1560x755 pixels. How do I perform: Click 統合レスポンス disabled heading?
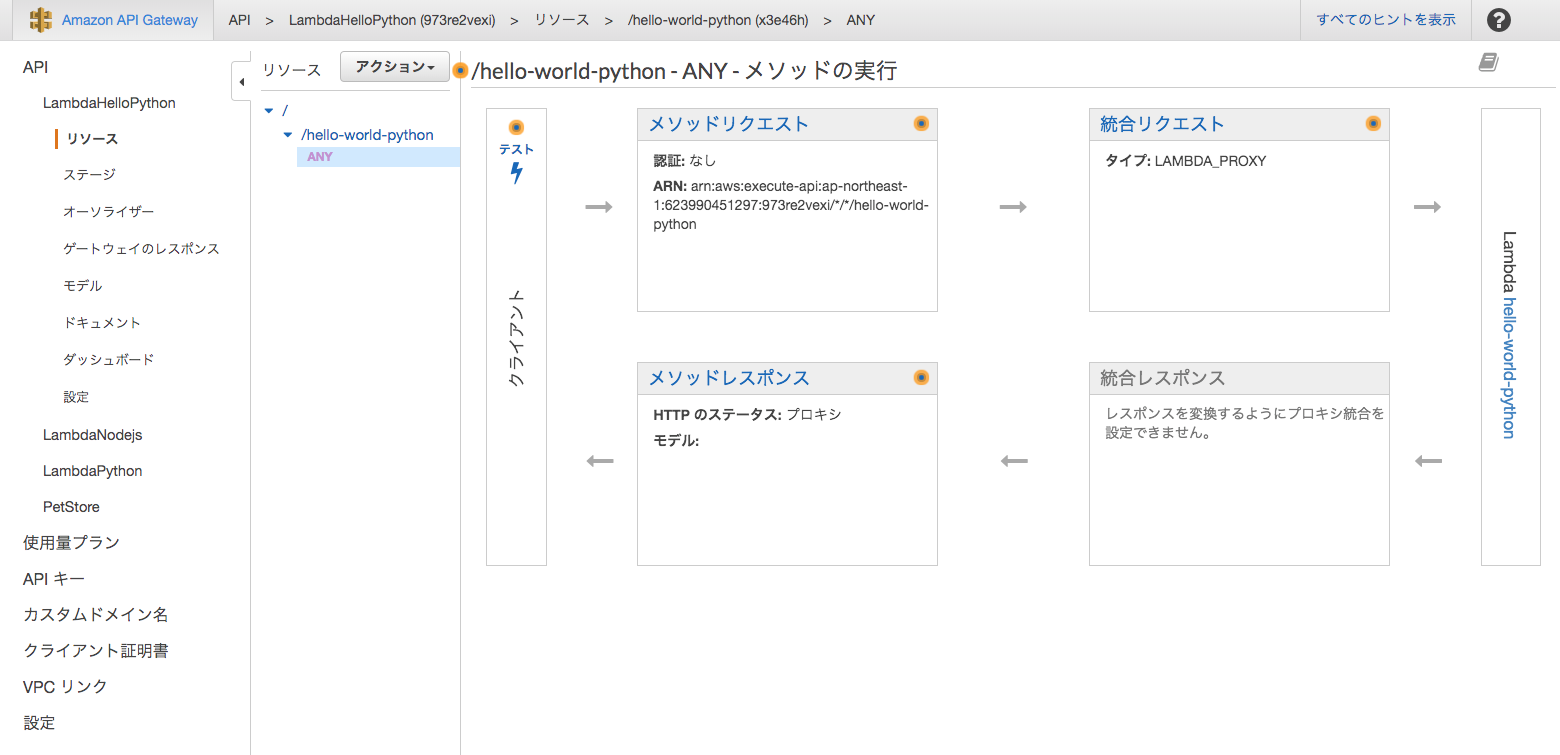(1162, 378)
